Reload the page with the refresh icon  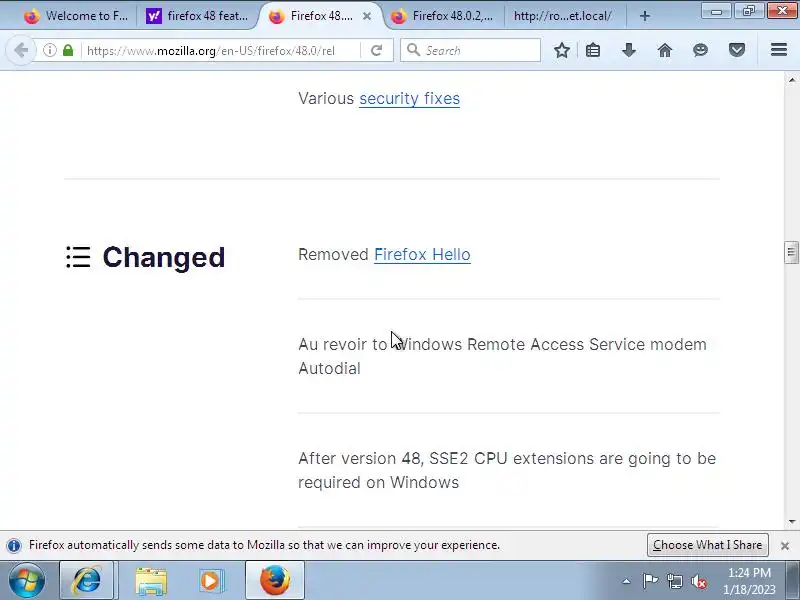pos(377,50)
